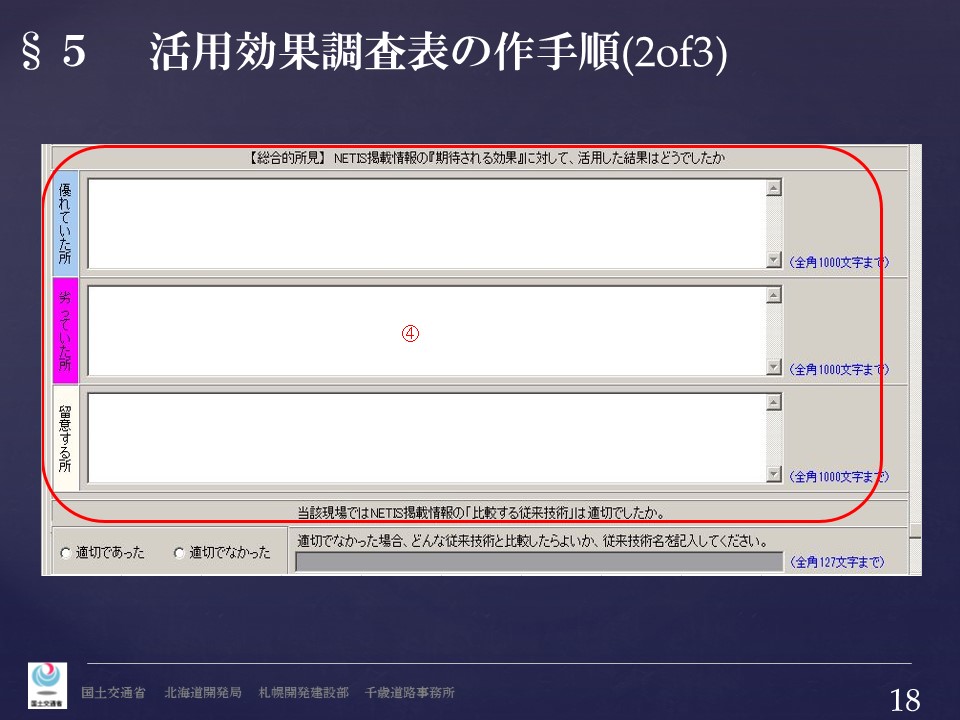Click the 全角127文字まで hint text
The image size is (960, 720).
coord(837,563)
